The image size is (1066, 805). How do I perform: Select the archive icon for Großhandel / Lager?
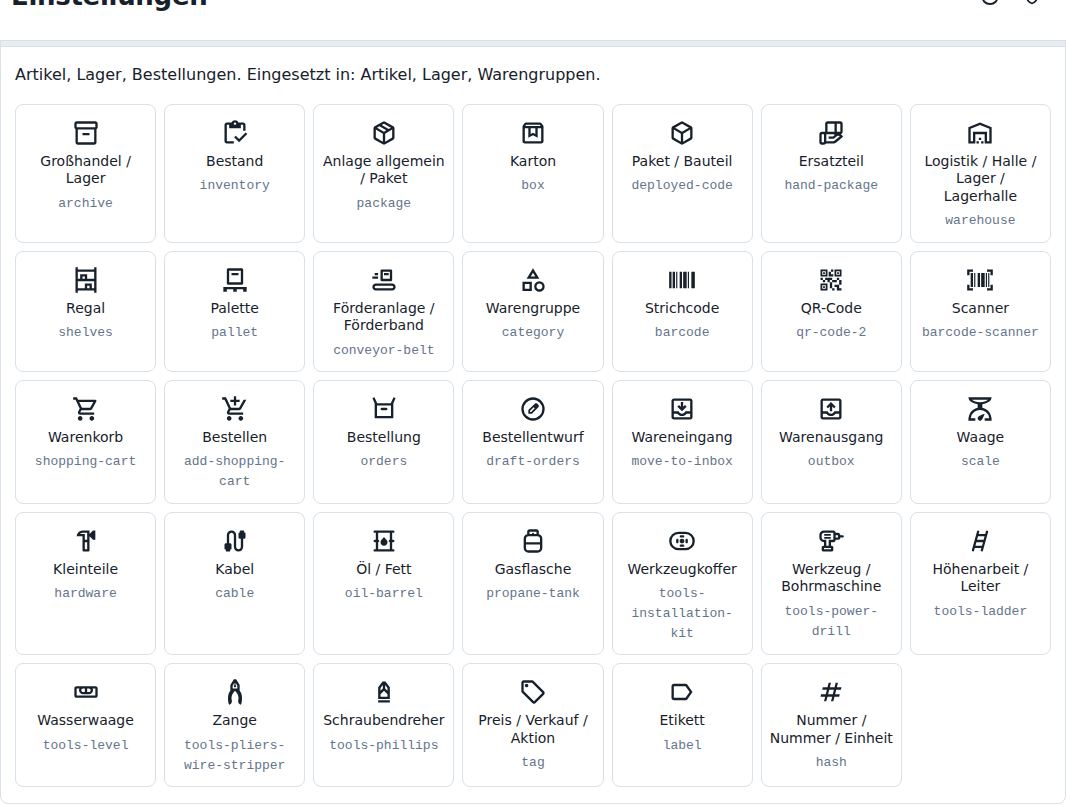point(86,133)
